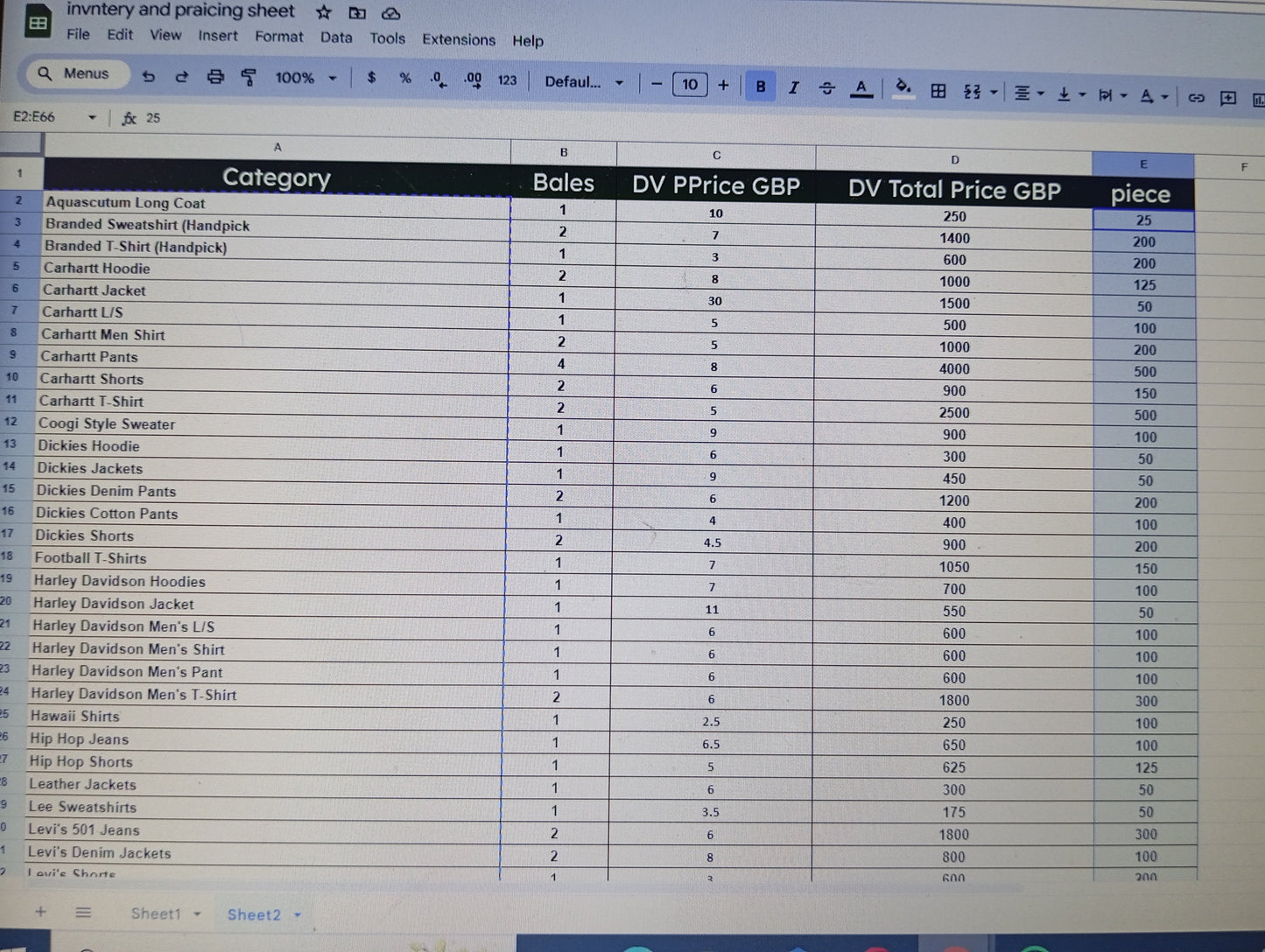Open the text rotation dropdown

coord(1154,96)
